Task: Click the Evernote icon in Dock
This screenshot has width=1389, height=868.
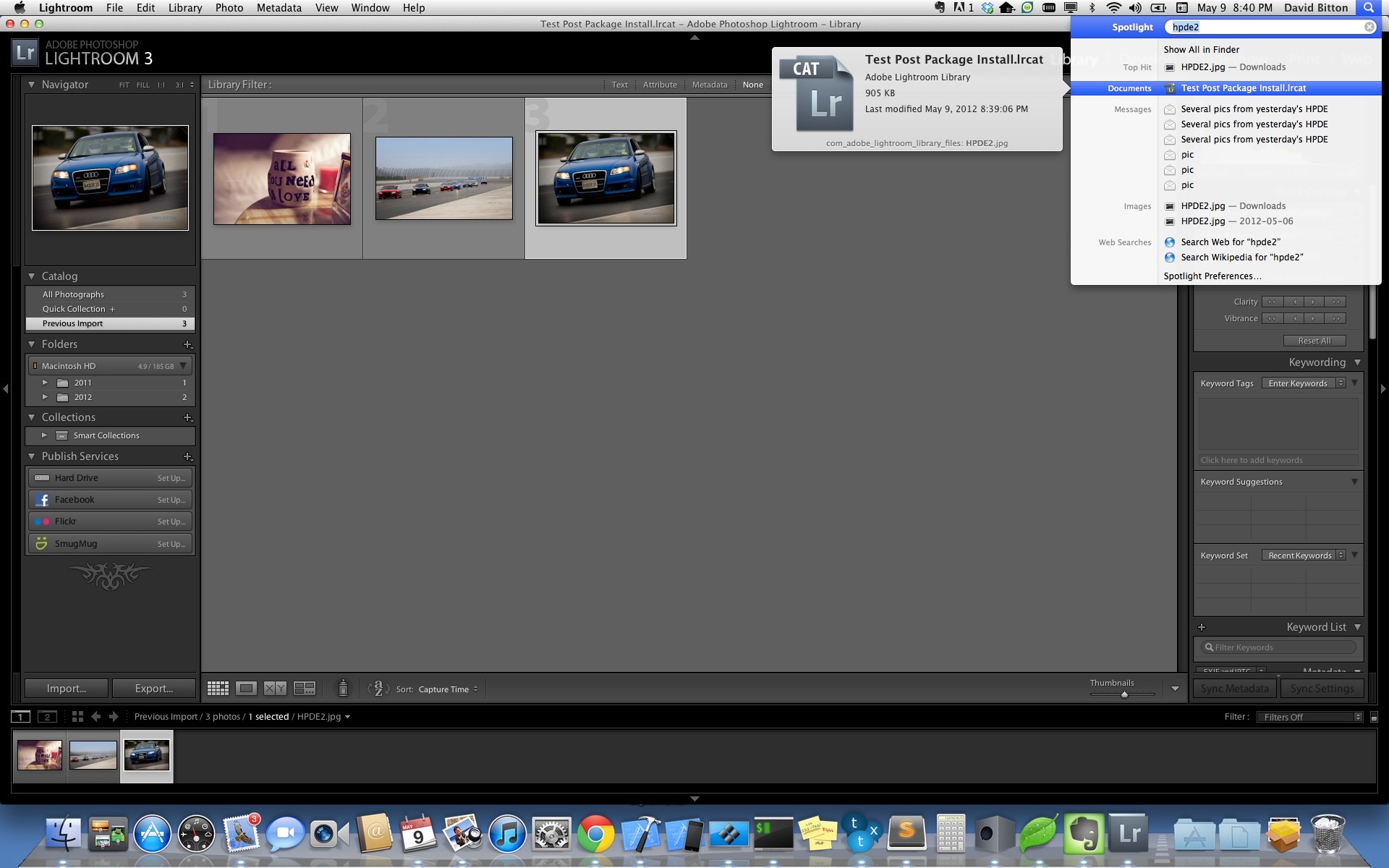Action: (1085, 834)
